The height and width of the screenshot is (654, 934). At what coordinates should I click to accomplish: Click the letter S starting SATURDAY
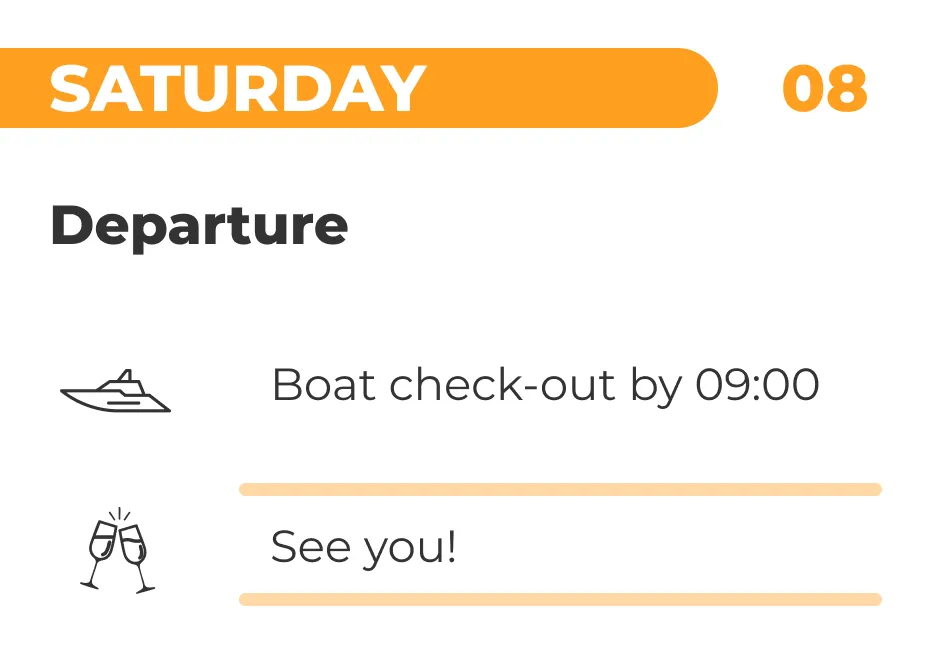71,88
